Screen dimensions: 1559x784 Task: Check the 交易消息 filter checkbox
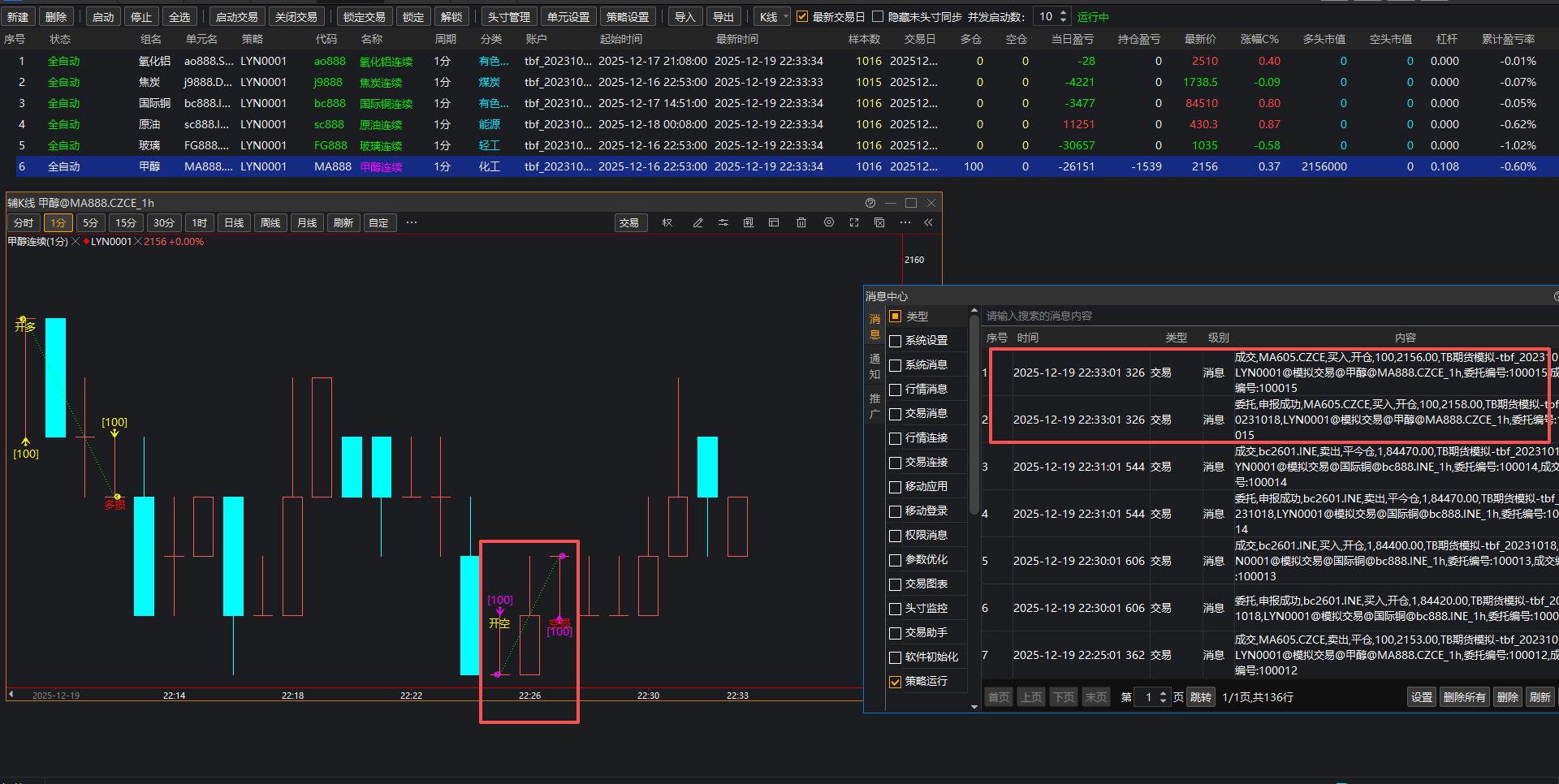896,414
